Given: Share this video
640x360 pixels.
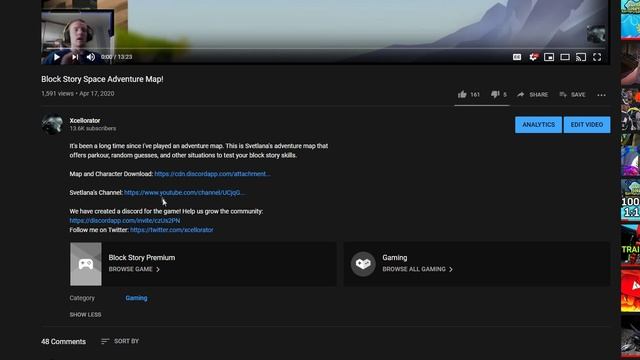Looking at the screenshot, I should (x=533, y=95).
